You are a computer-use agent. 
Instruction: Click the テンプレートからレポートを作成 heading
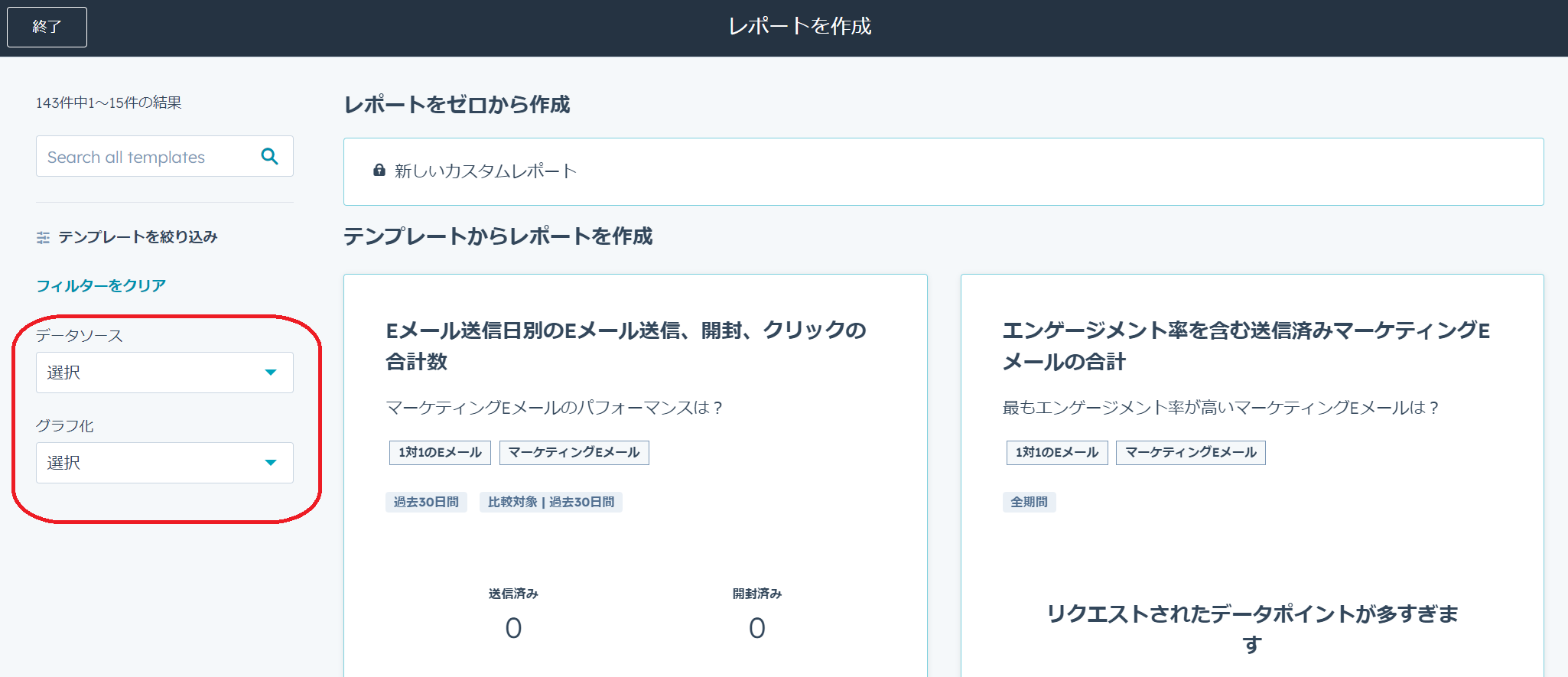(x=498, y=236)
